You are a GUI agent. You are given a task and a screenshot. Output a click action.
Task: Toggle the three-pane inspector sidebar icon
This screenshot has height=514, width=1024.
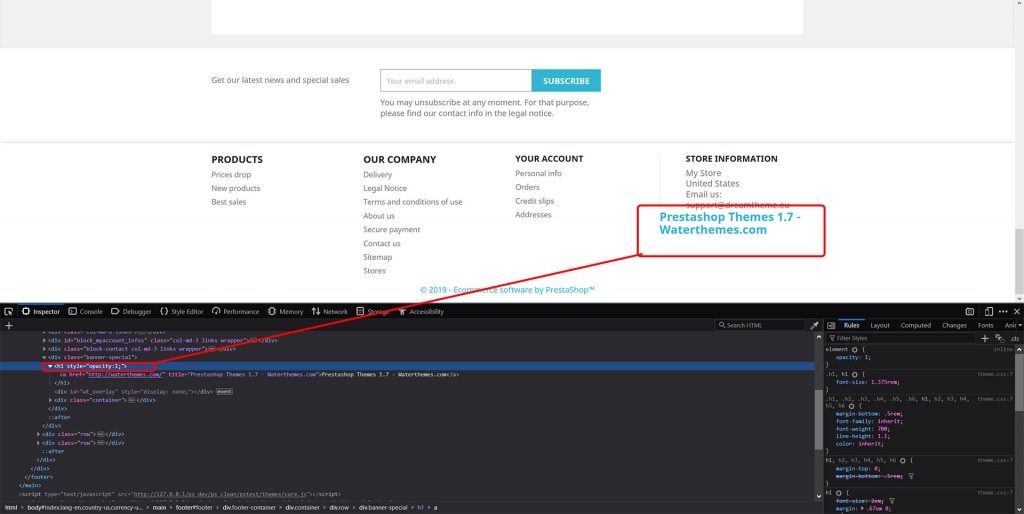pos(831,325)
